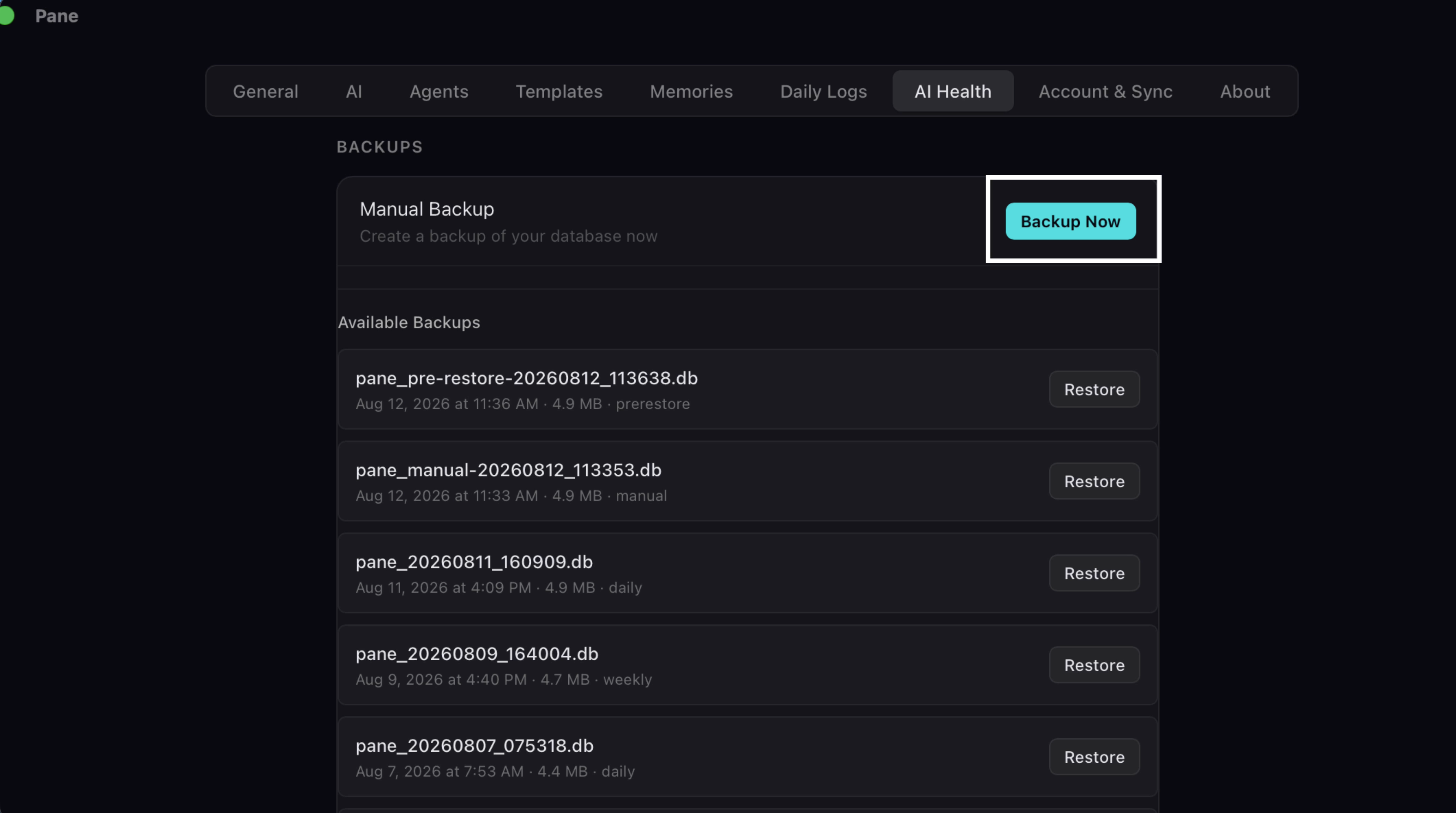Screen dimensions: 1456x813
Task: Open the Agents tab
Action: [439, 91]
